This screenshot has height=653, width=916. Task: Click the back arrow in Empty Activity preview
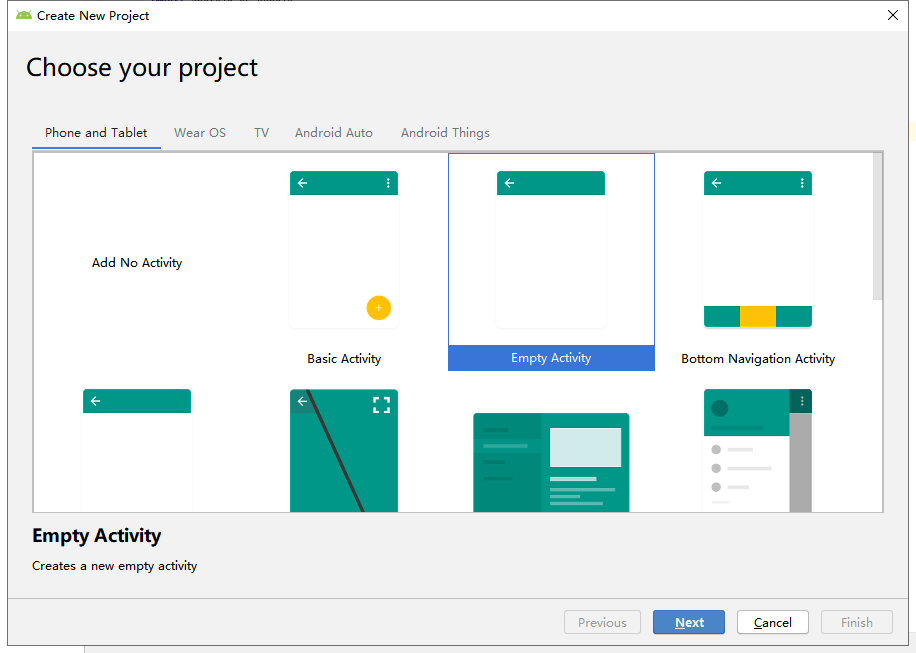click(509, 183)
